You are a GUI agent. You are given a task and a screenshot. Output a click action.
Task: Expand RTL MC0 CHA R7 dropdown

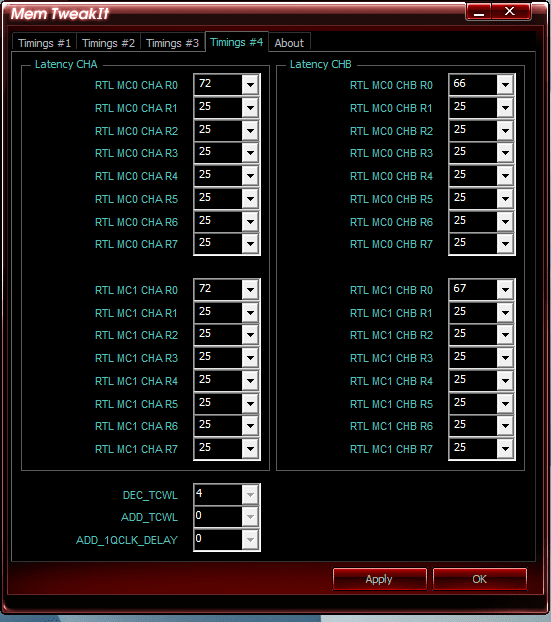pyautogui.click(x=250, y=244)
